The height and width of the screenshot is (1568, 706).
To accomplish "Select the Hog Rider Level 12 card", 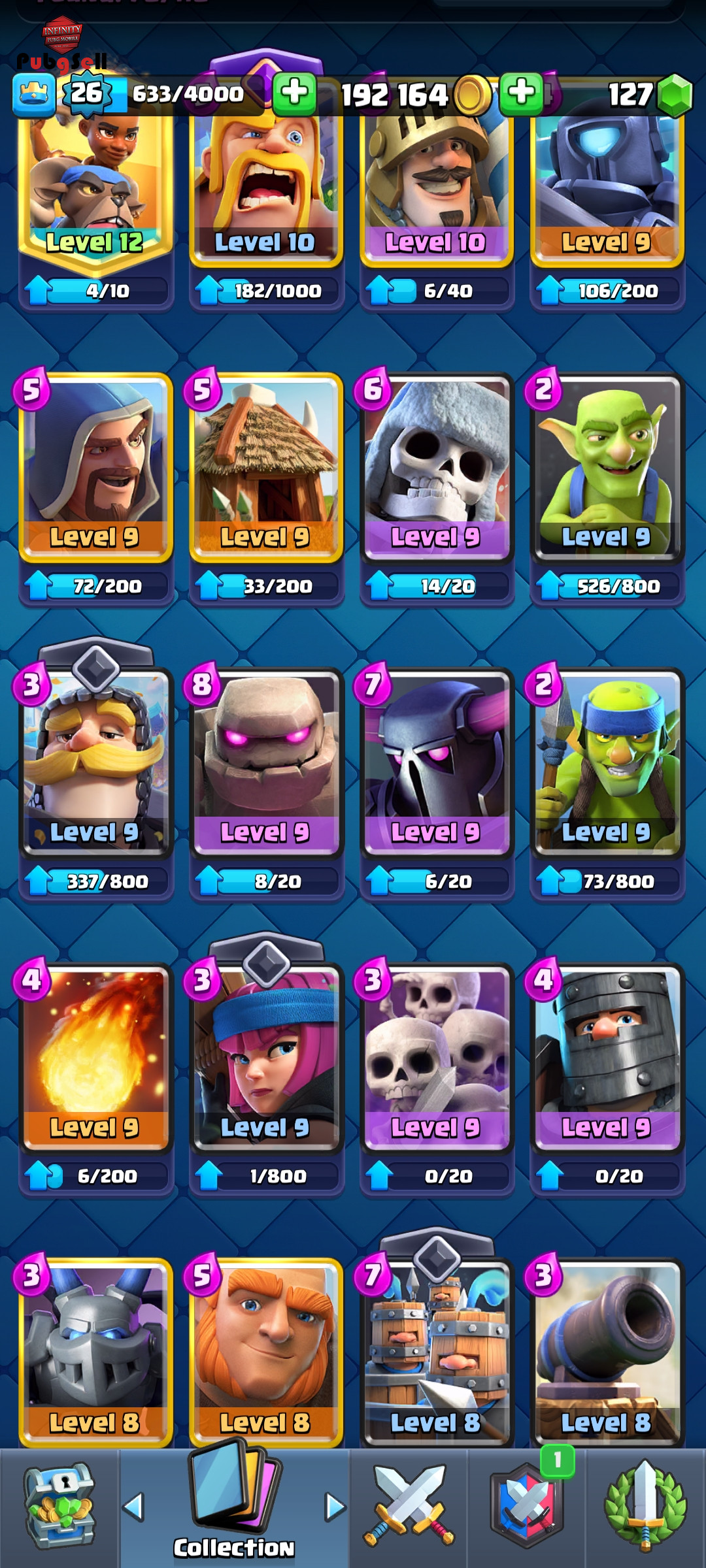I will (95, 189).
